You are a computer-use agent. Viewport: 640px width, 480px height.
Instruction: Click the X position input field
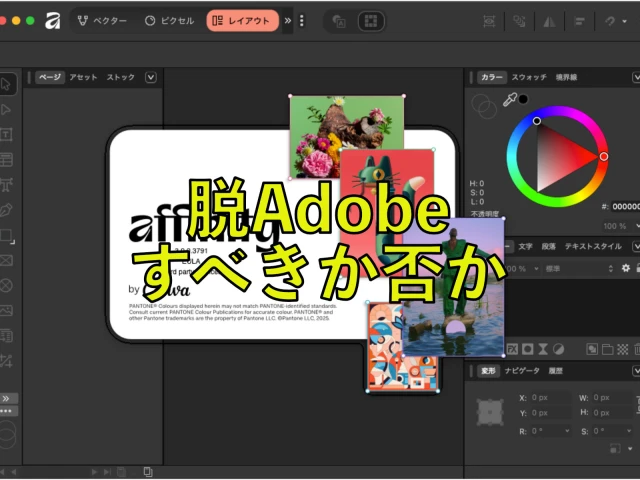[549, 397]
